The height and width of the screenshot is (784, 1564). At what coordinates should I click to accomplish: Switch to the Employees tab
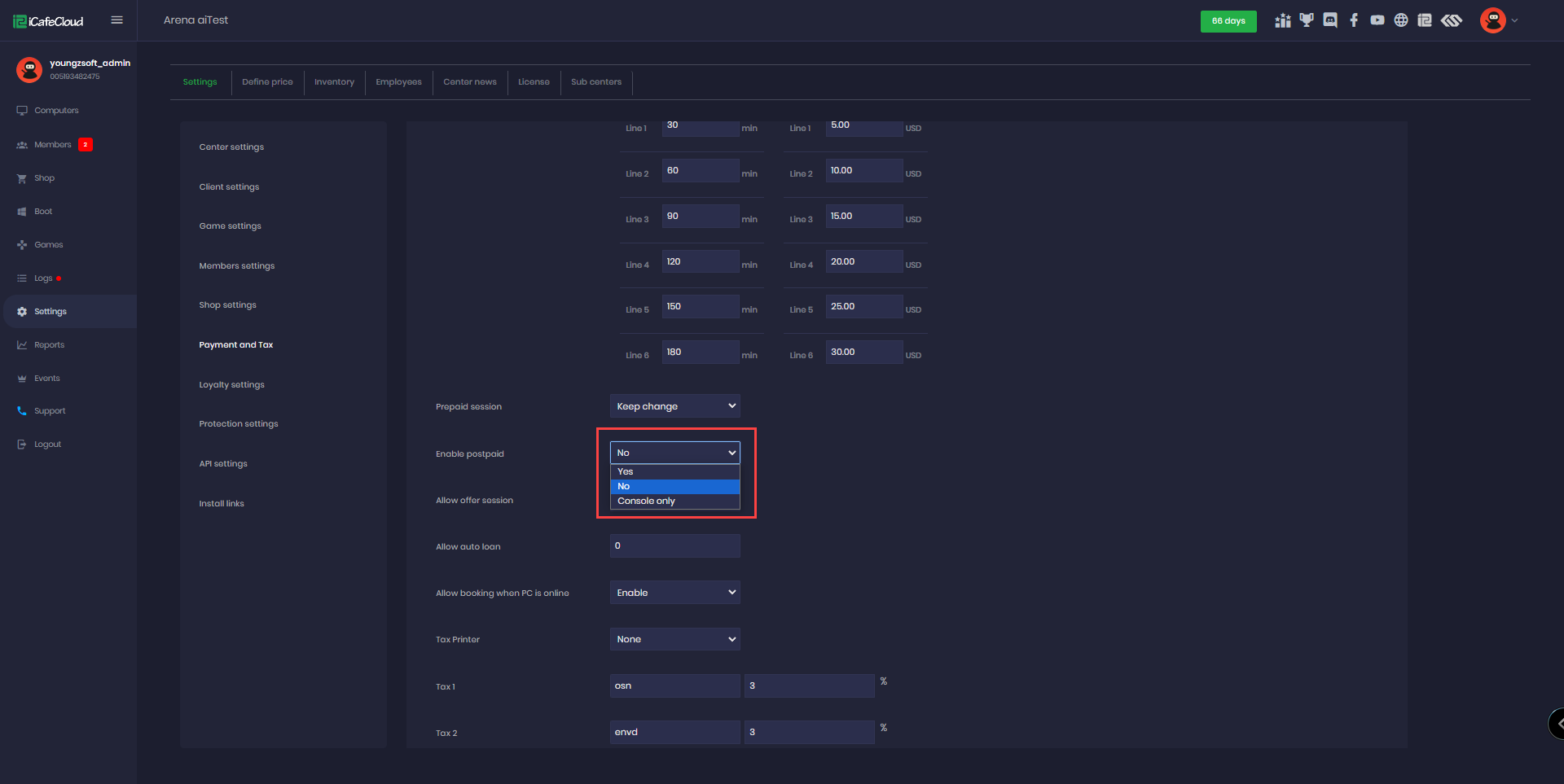398,82
